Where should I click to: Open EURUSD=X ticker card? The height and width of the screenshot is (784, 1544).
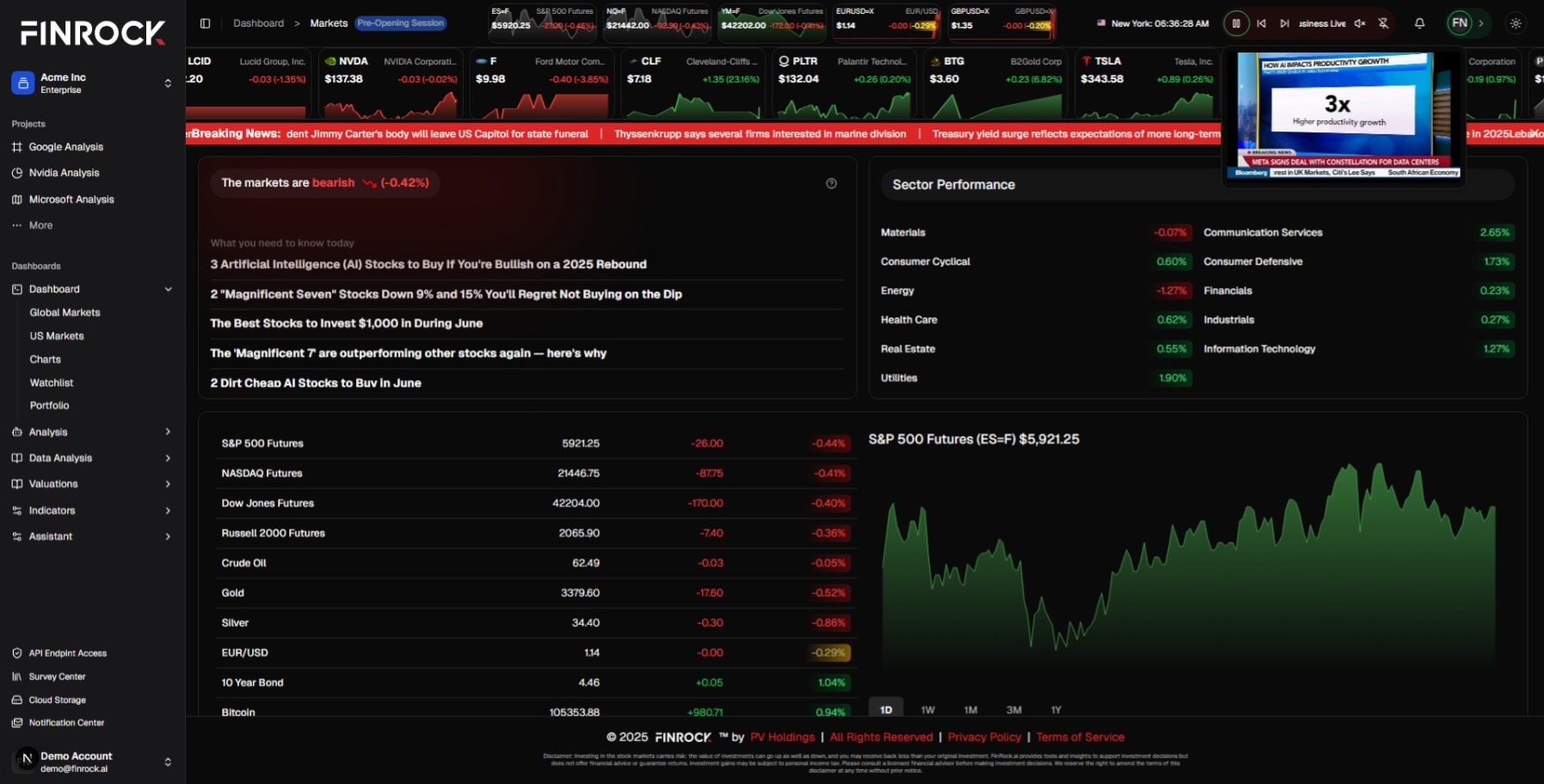click(x=886, y=22)
